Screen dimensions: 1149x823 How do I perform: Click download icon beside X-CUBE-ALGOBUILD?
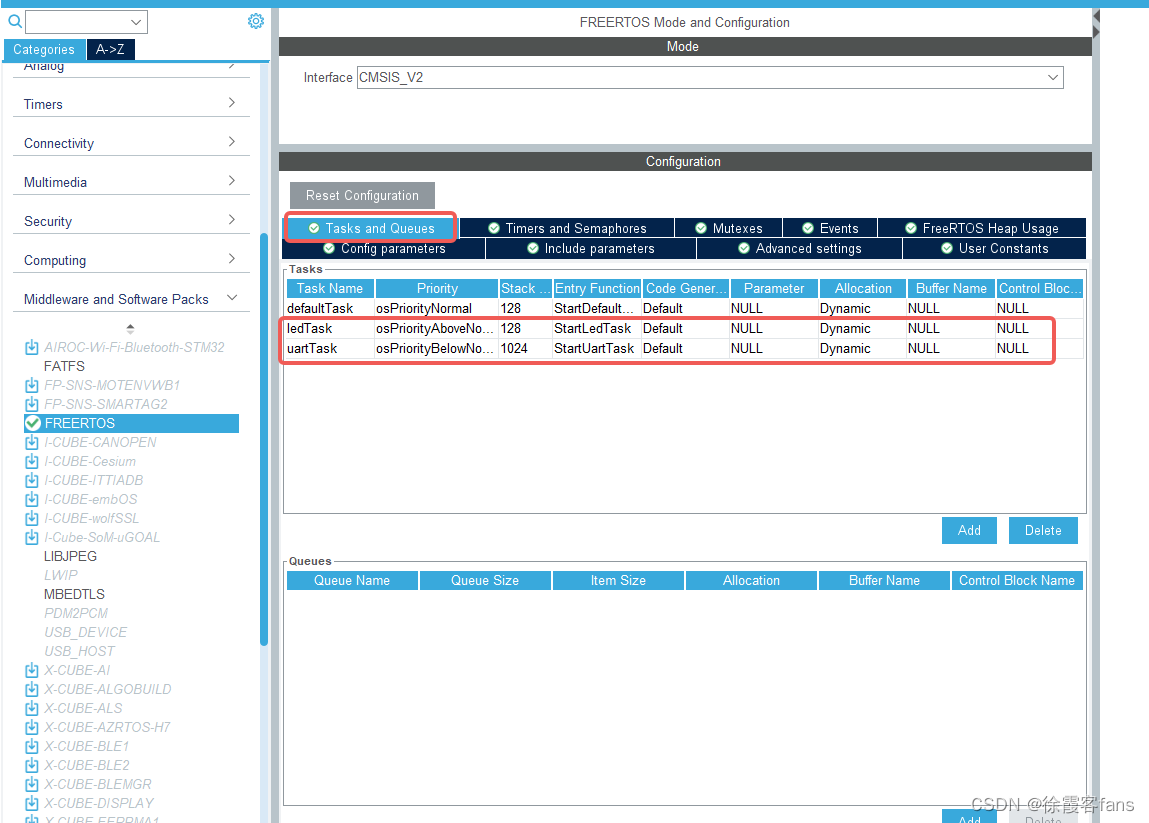[x=32, y=690]
